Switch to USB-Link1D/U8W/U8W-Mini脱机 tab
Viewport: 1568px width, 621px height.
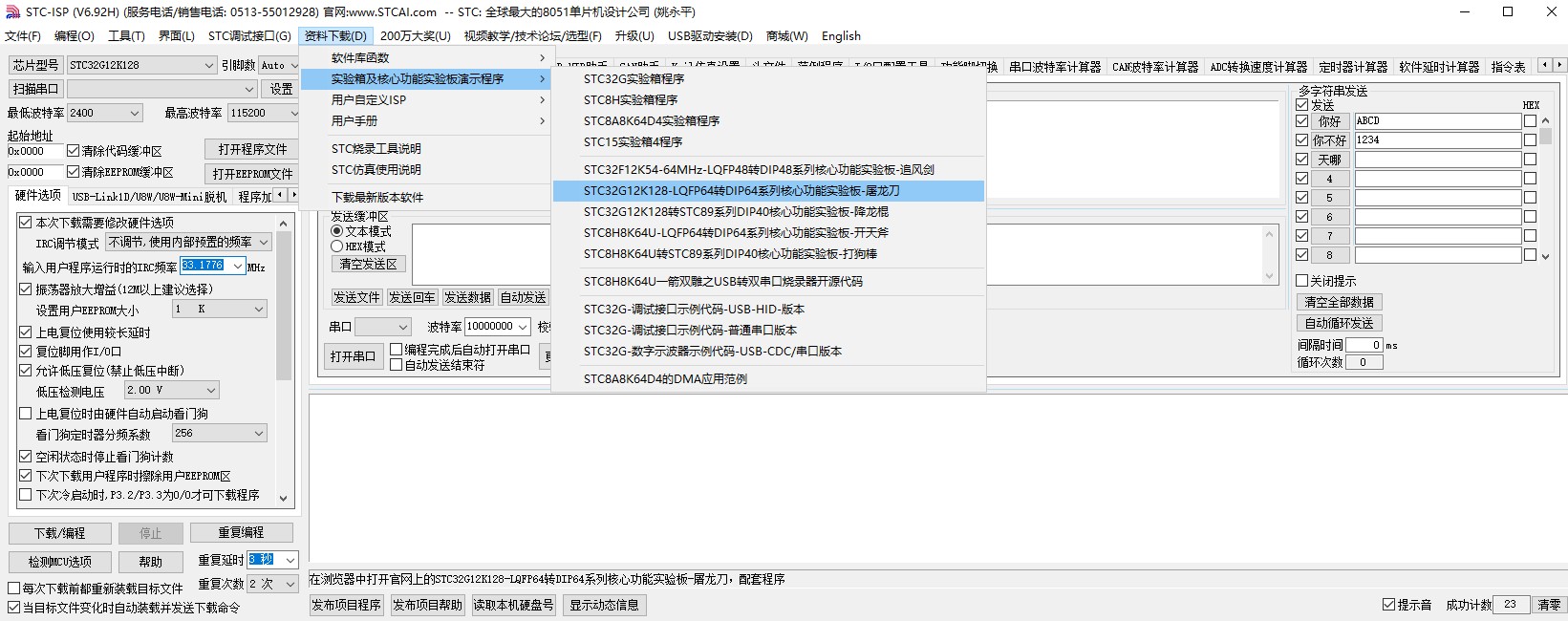coord(149,197)
